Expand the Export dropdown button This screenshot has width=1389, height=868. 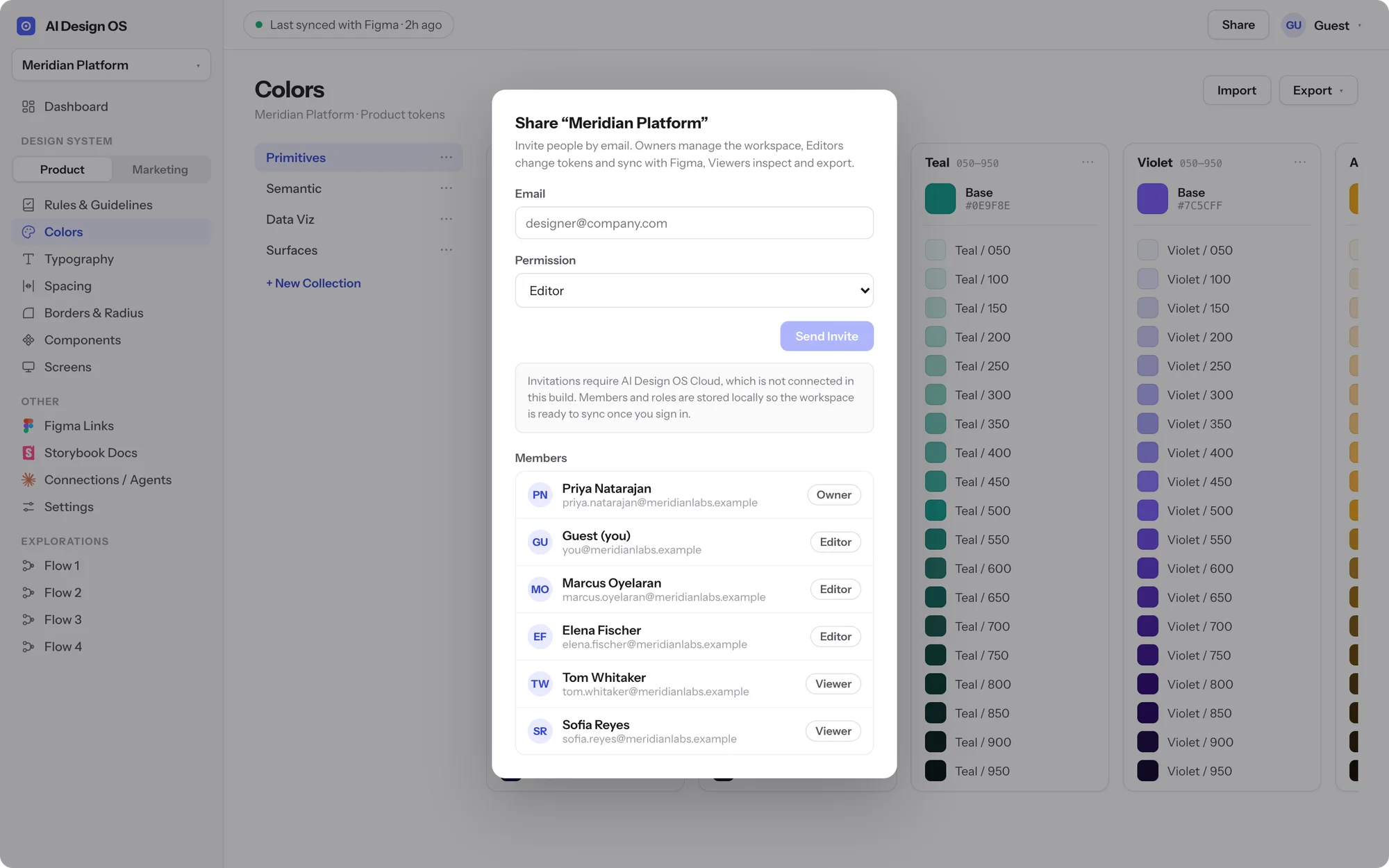point(1317,90)
